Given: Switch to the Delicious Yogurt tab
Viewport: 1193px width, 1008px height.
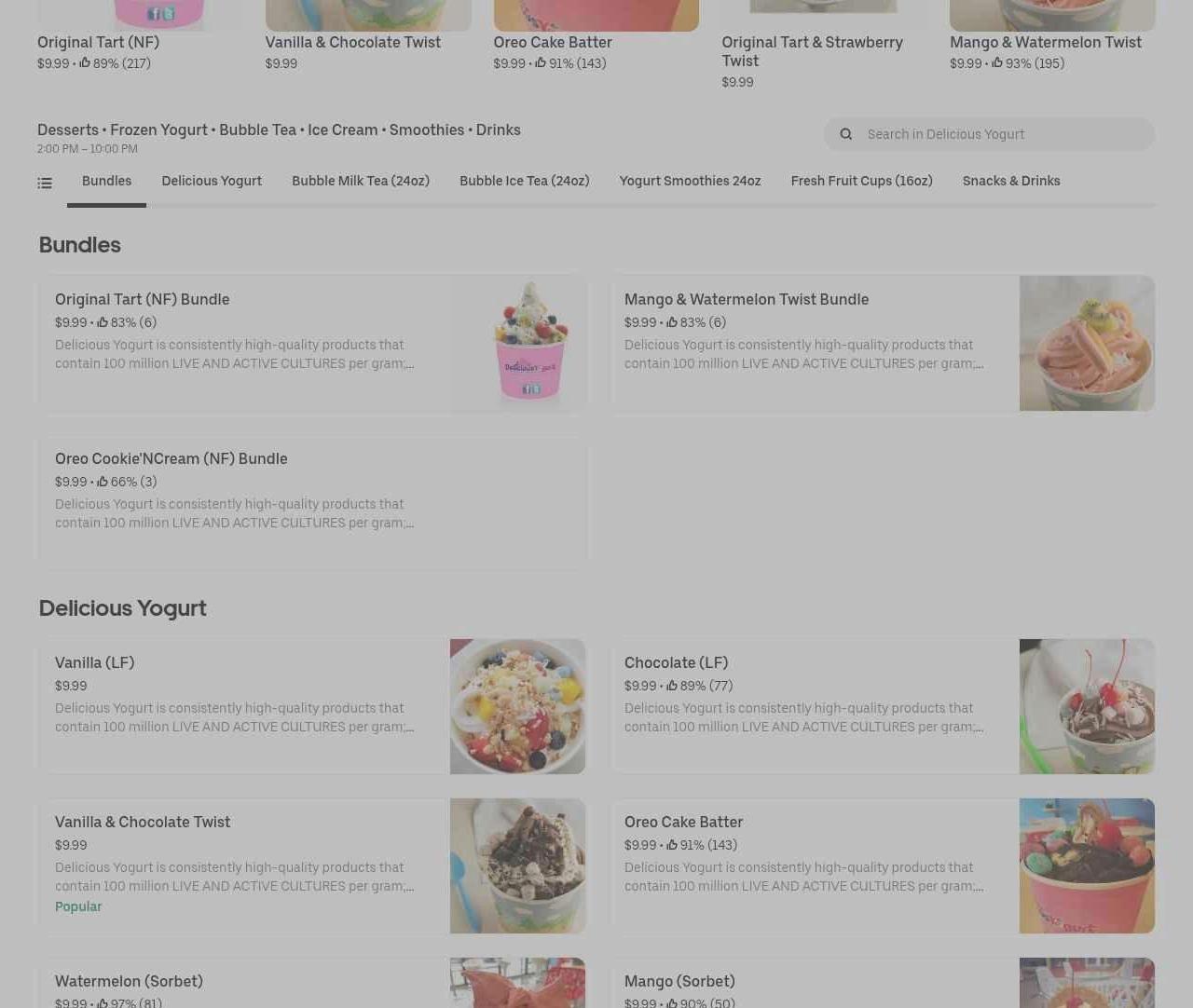Looking at the screenshot, I should tap(212, 182).
